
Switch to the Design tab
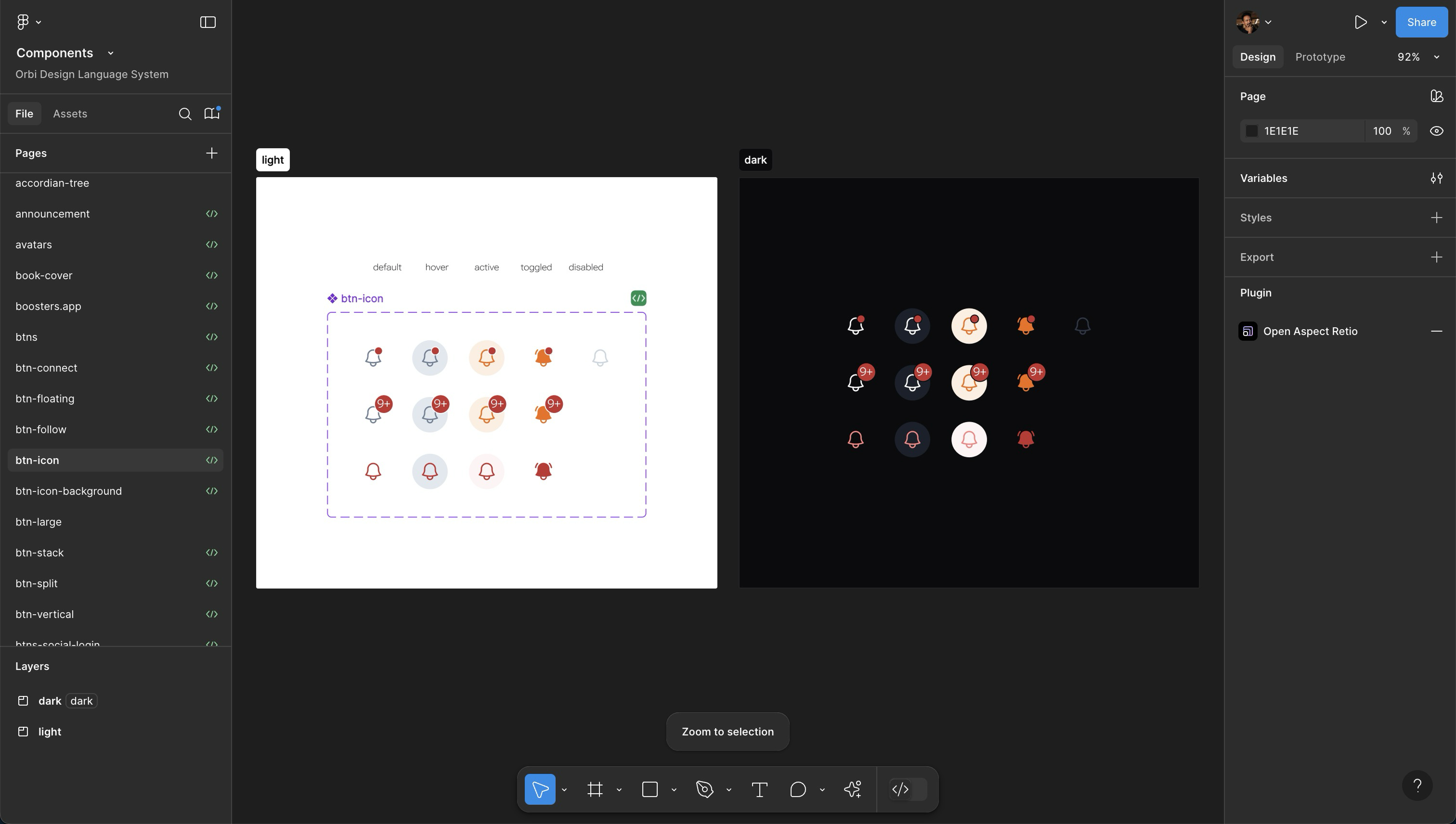point(1257,57)
